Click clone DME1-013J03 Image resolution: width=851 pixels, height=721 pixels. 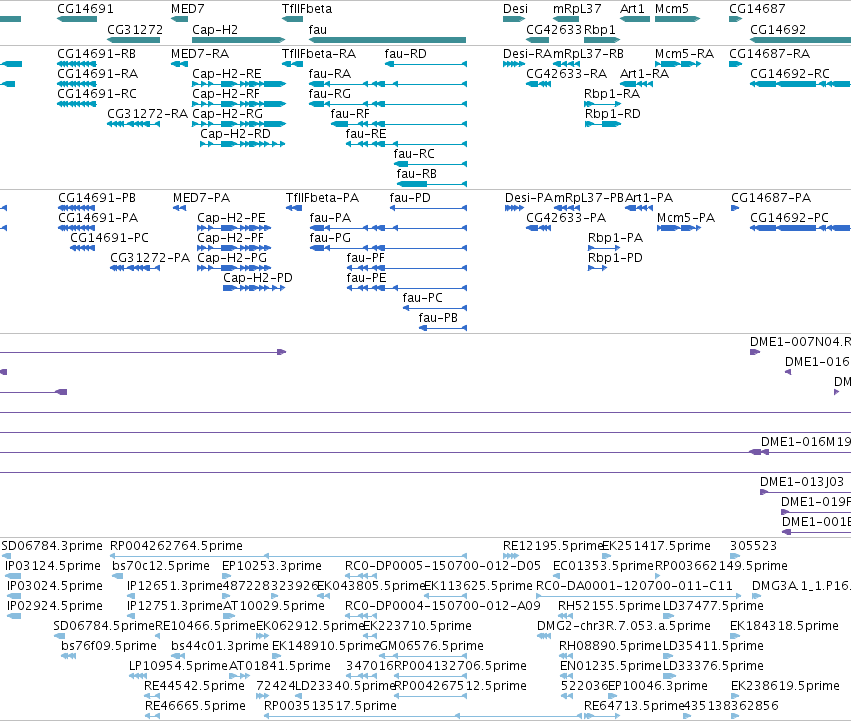[805, 492]
